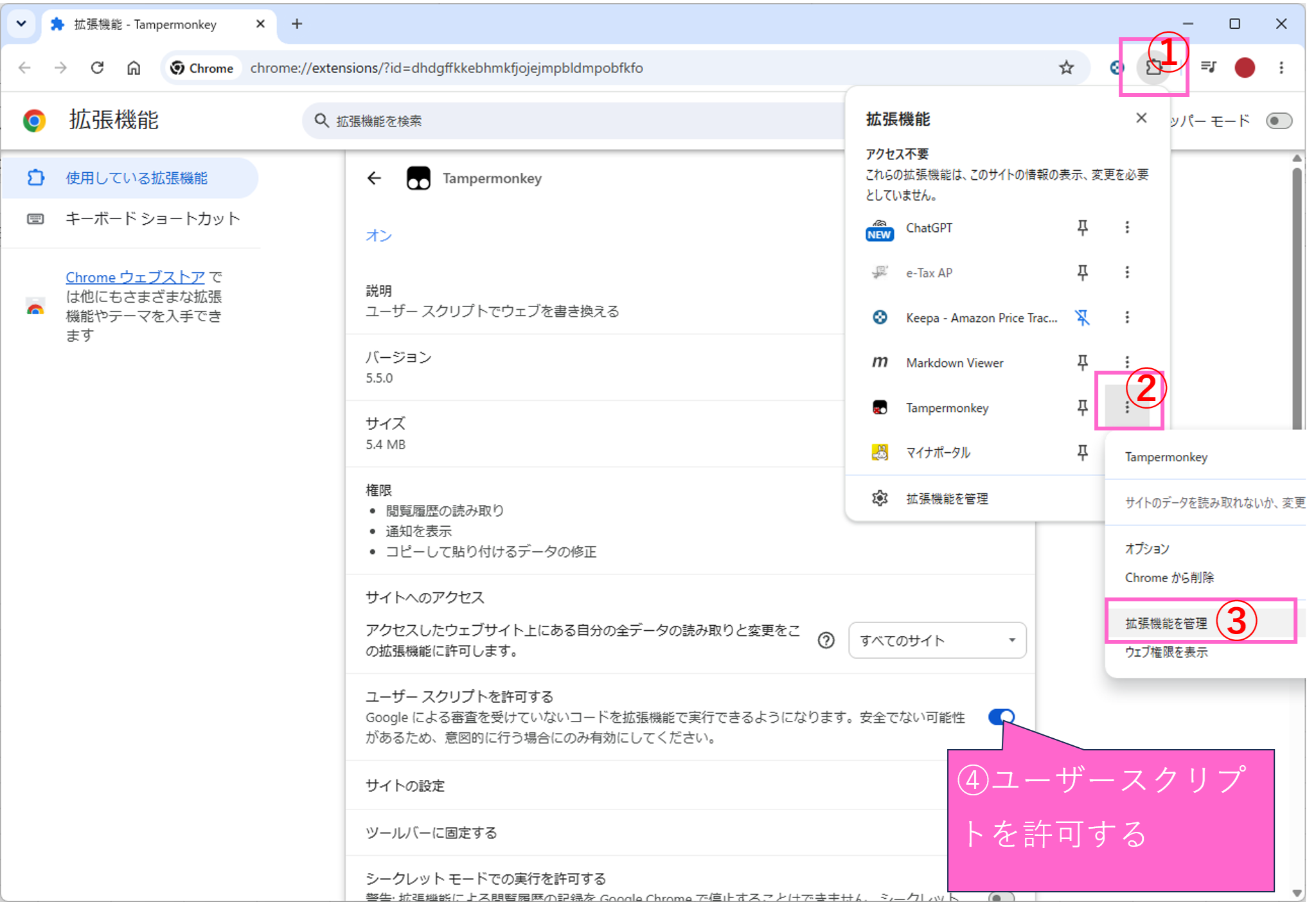Open more options for Markdown Viewer
This screenshot has width=1316, height=902.
click(1127, 362)
